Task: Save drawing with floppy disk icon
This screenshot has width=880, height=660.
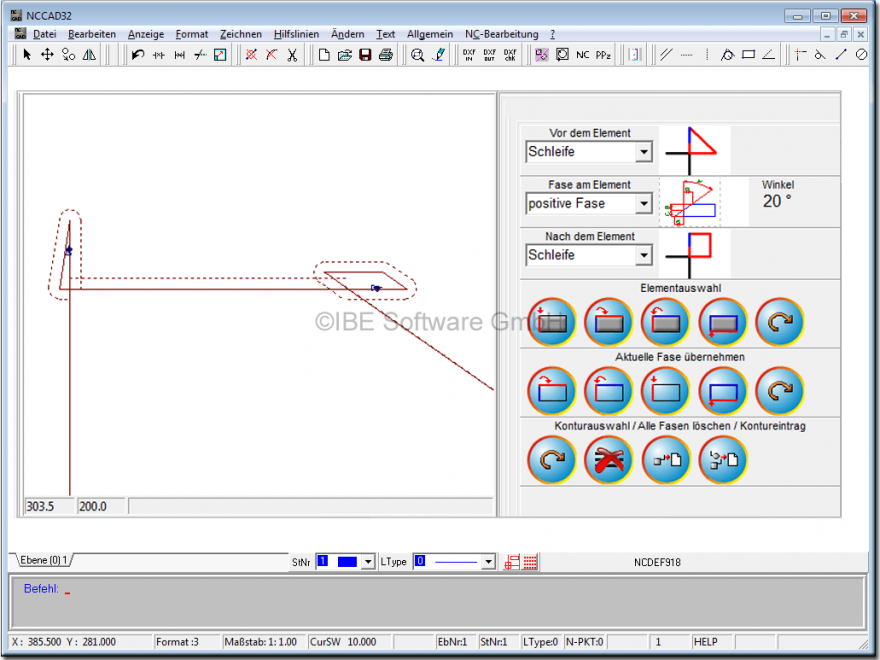Action: (x=365, y=55)
